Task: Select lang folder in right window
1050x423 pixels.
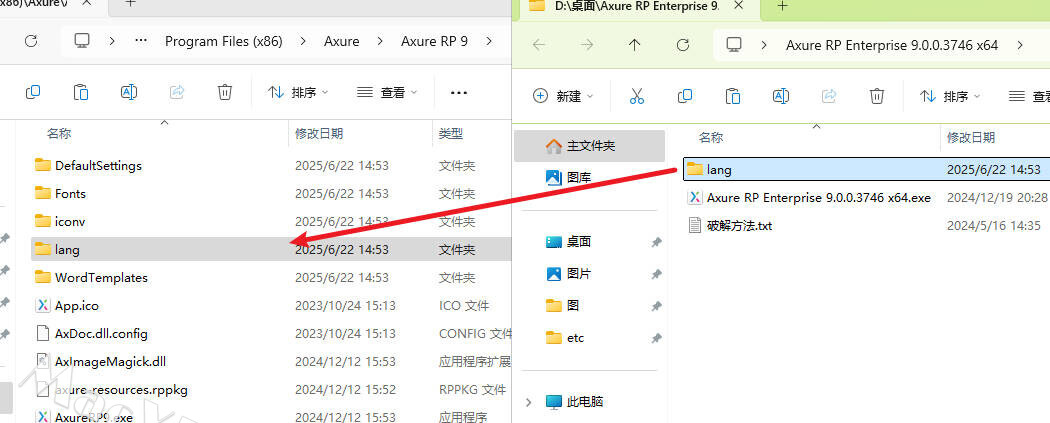Action: coord(867,169)
